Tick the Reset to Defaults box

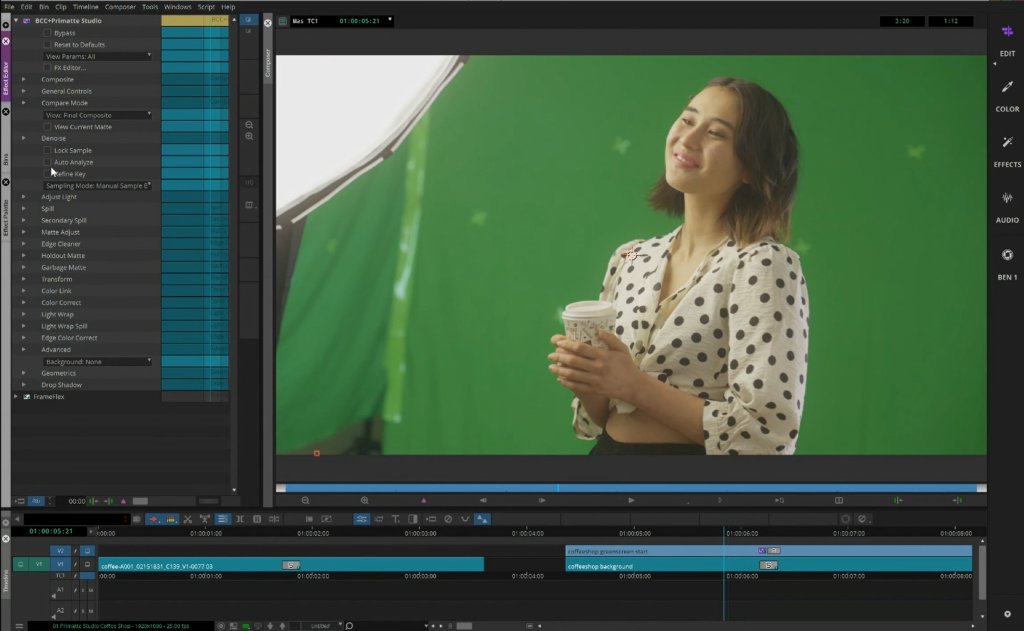(x=47, y=45)
